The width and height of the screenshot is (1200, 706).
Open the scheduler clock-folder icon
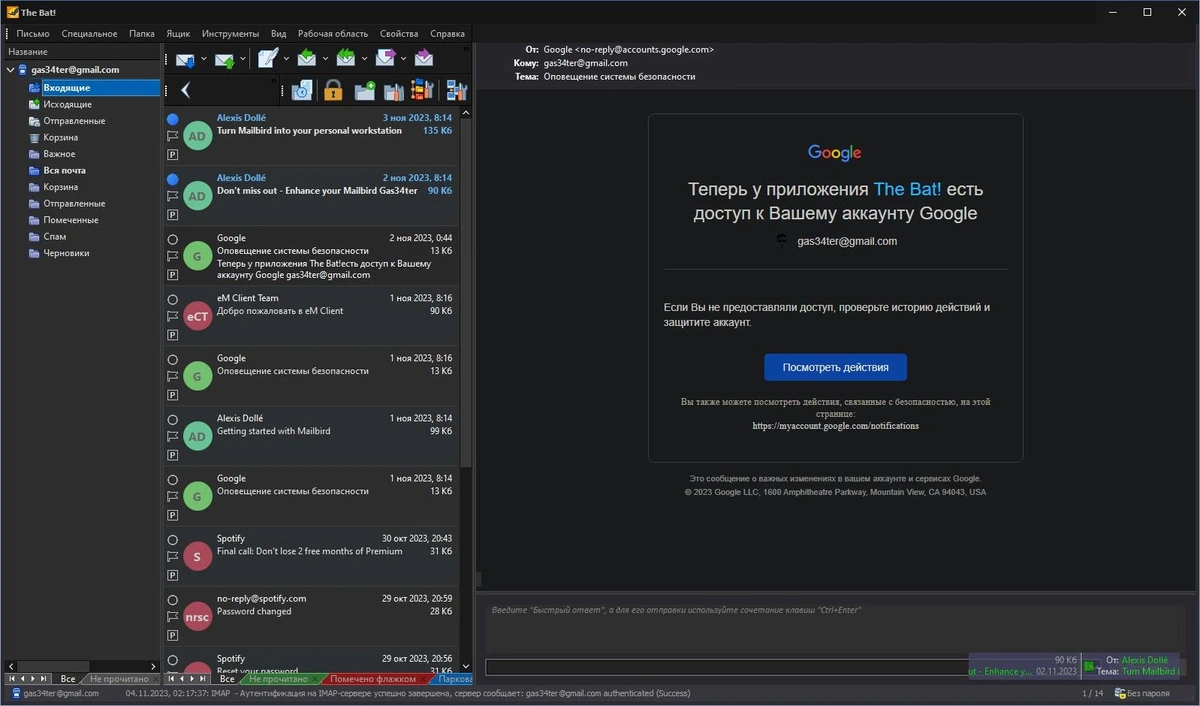pos(302,90)
